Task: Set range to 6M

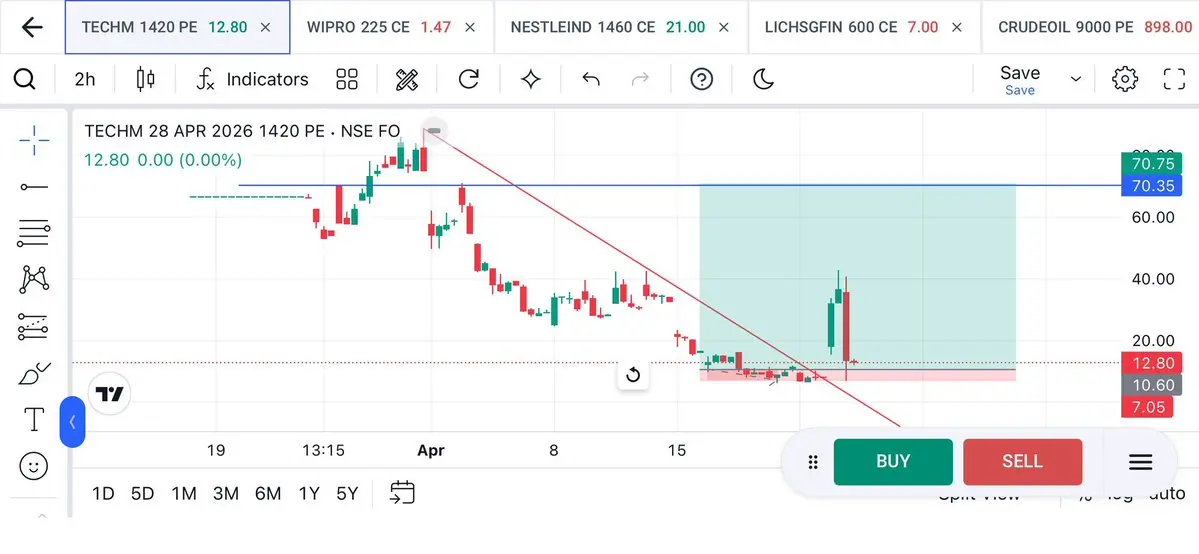Action: click(x=268, y=494)
